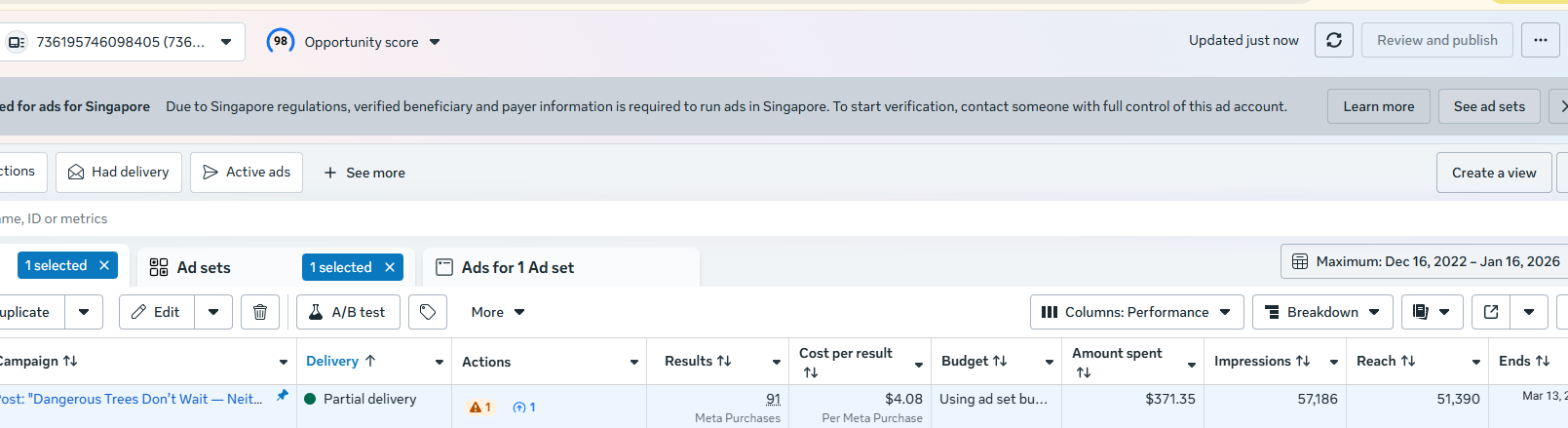This screenshot has width=1568, height=428.
Task: Clear the Ad sets selection chip
Action: tap(390, 267)
